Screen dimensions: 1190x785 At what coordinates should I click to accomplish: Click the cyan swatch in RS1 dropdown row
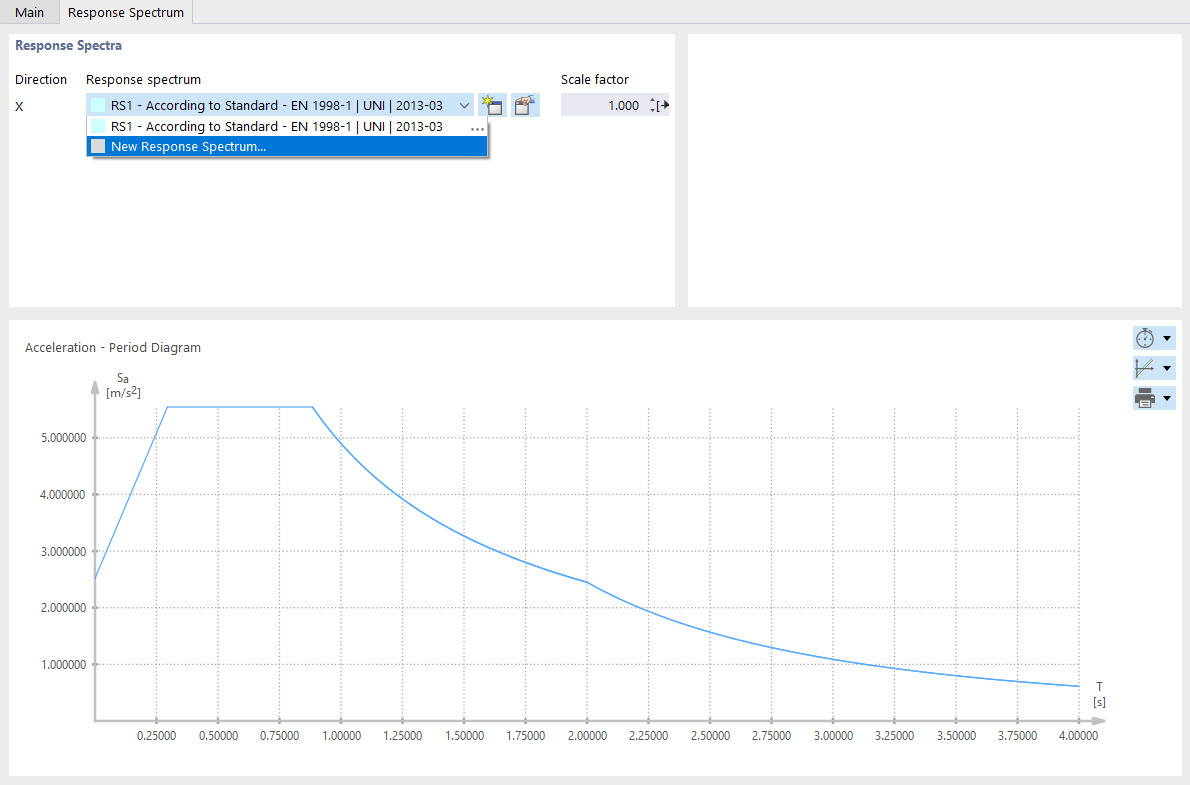coord(98,127)
